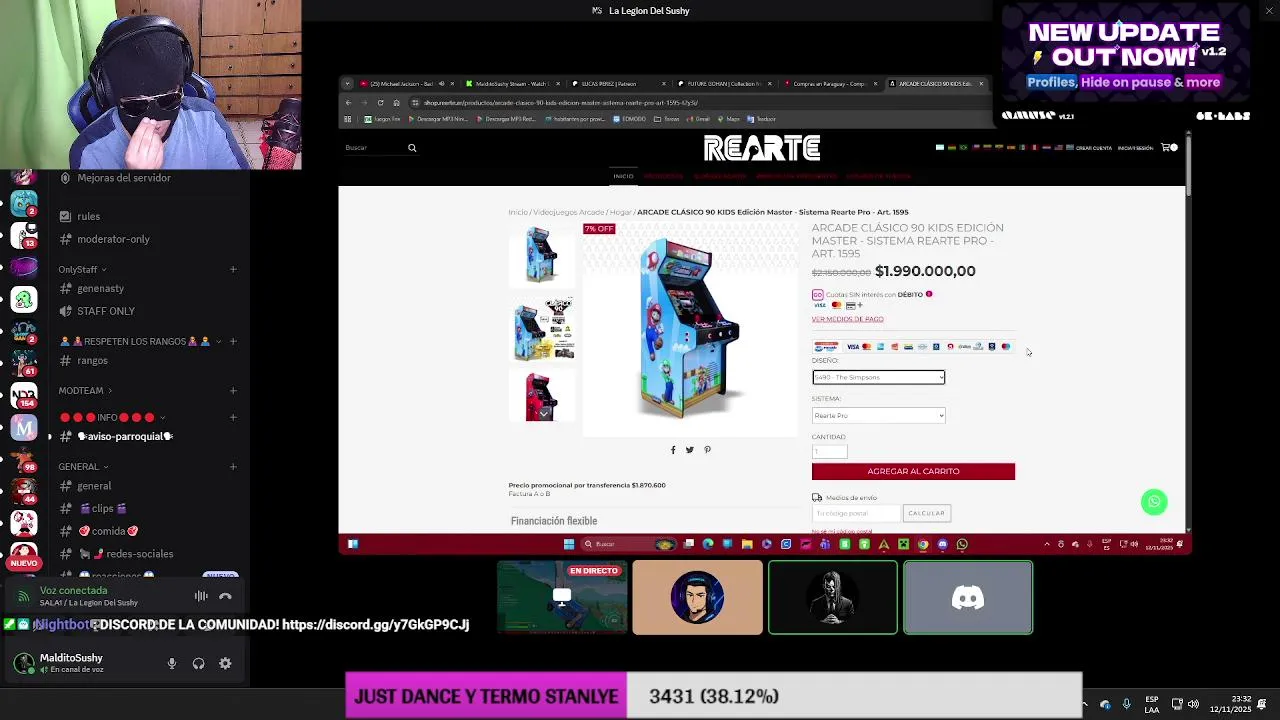Focus the CANTIDAD quantity field

pyautogui.click(x=829, y=452)
